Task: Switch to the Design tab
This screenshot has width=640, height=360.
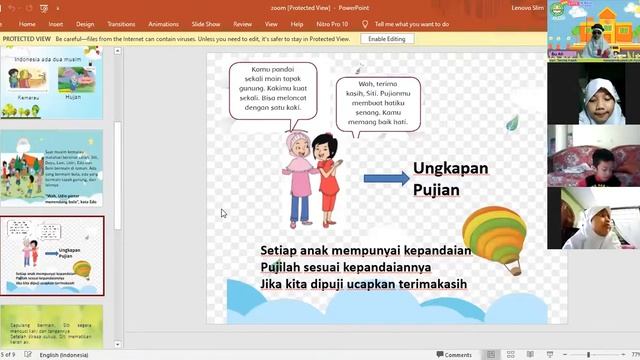Action: click(85, 24)
